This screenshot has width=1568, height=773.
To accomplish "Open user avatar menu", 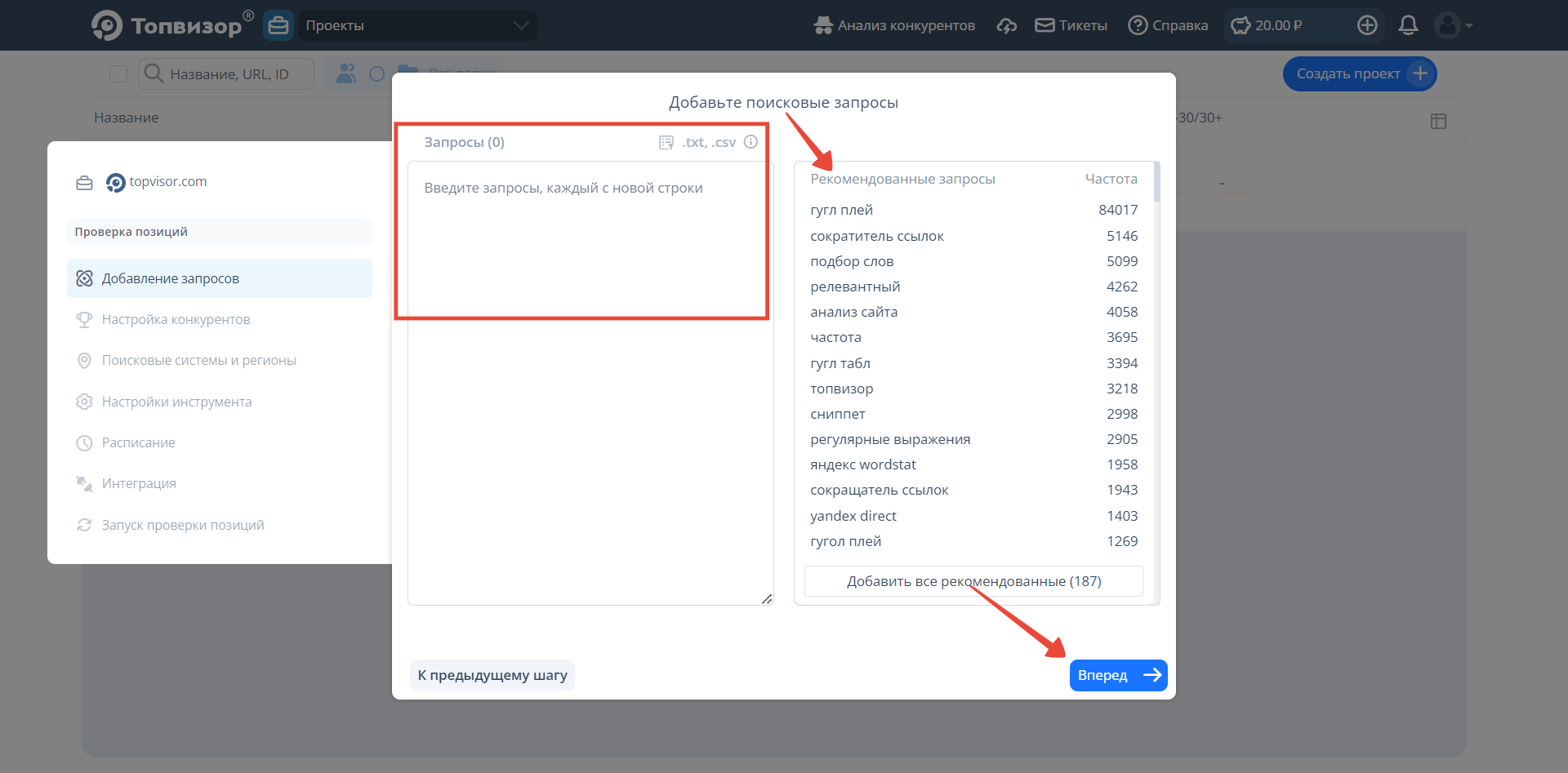I will click(1454, 25).
